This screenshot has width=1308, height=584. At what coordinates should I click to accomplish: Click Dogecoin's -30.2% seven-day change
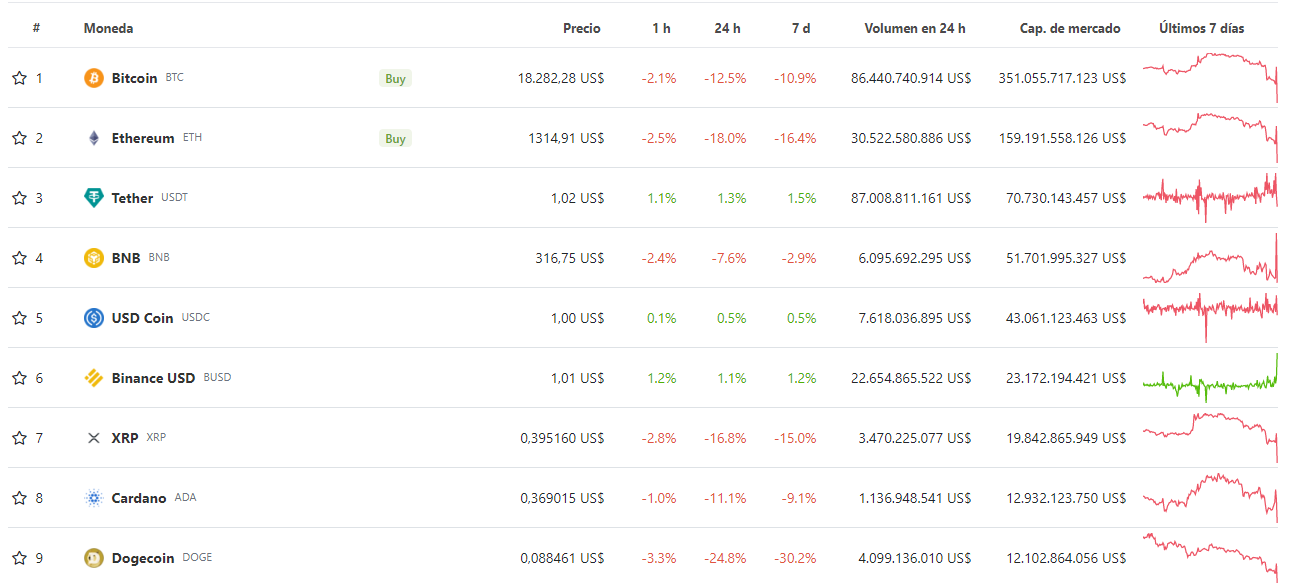point(795,558)
